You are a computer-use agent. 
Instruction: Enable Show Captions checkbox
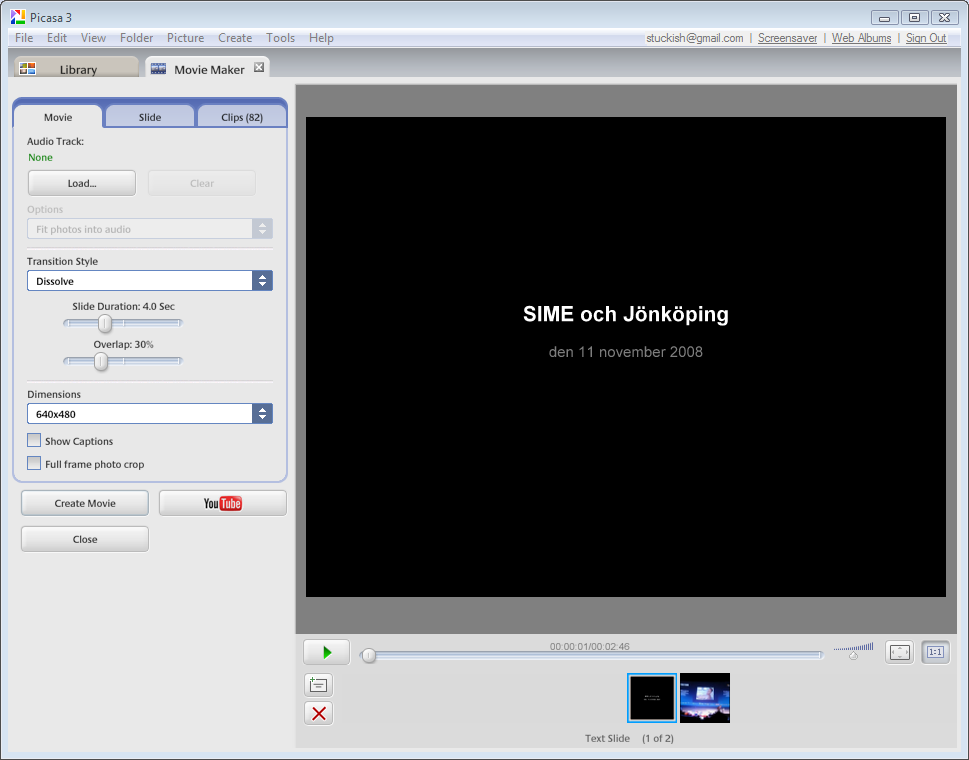click(x=34, y=440)
